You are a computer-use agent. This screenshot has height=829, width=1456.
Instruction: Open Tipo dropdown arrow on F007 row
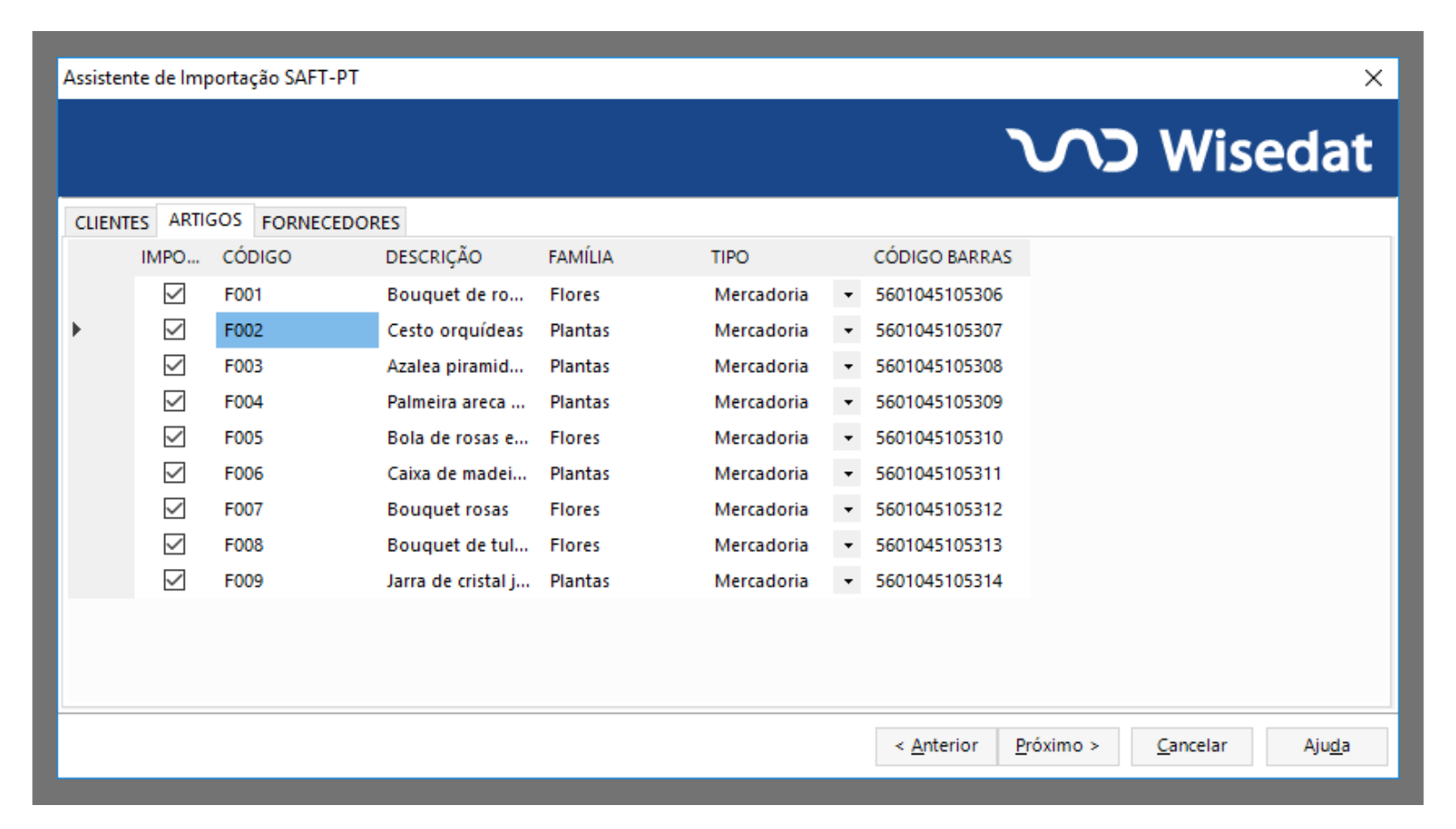coord(847,509)
